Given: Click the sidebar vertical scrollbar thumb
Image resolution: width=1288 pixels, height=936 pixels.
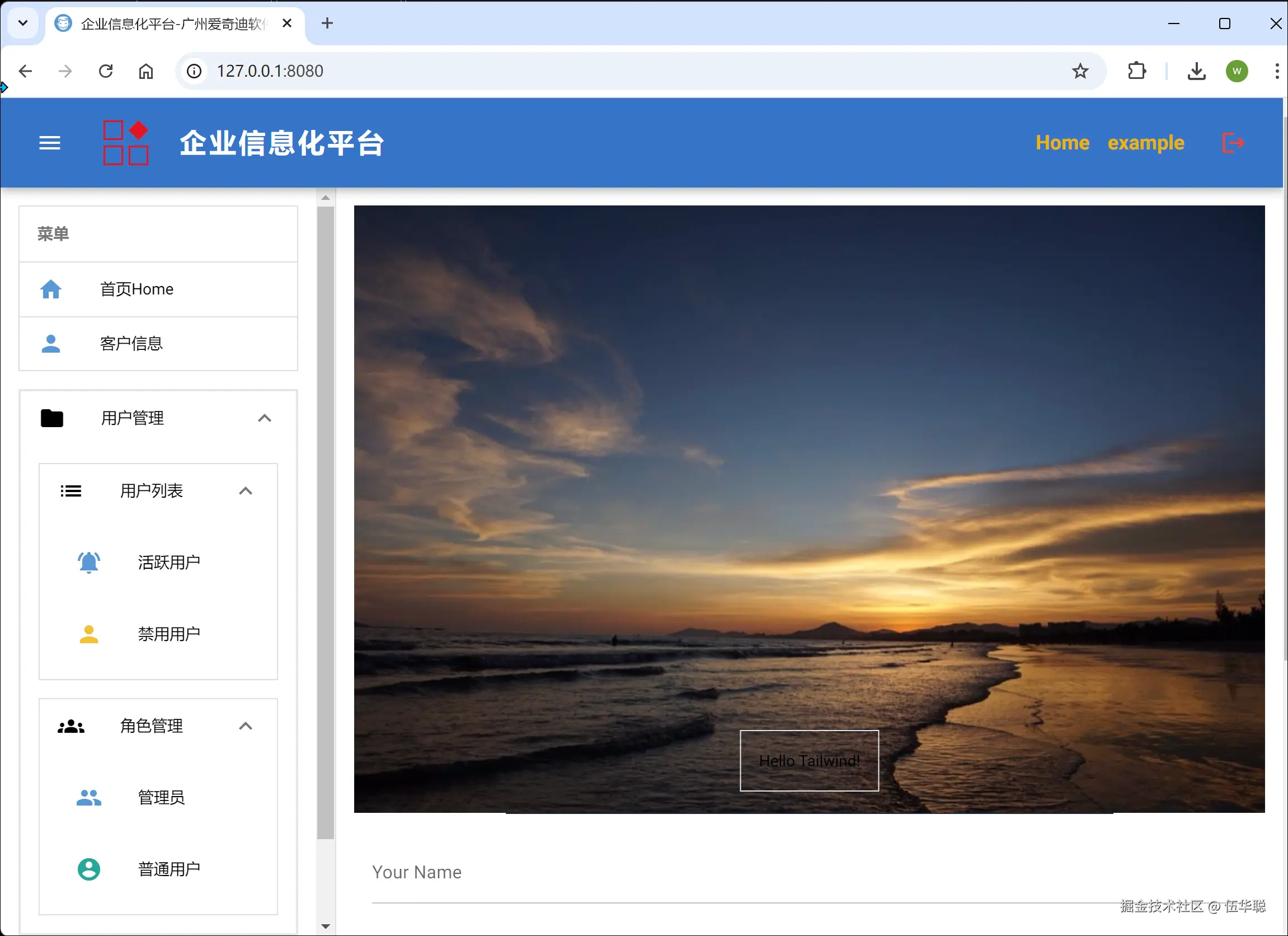Looking at the screenshot, I should coord(326,523).
